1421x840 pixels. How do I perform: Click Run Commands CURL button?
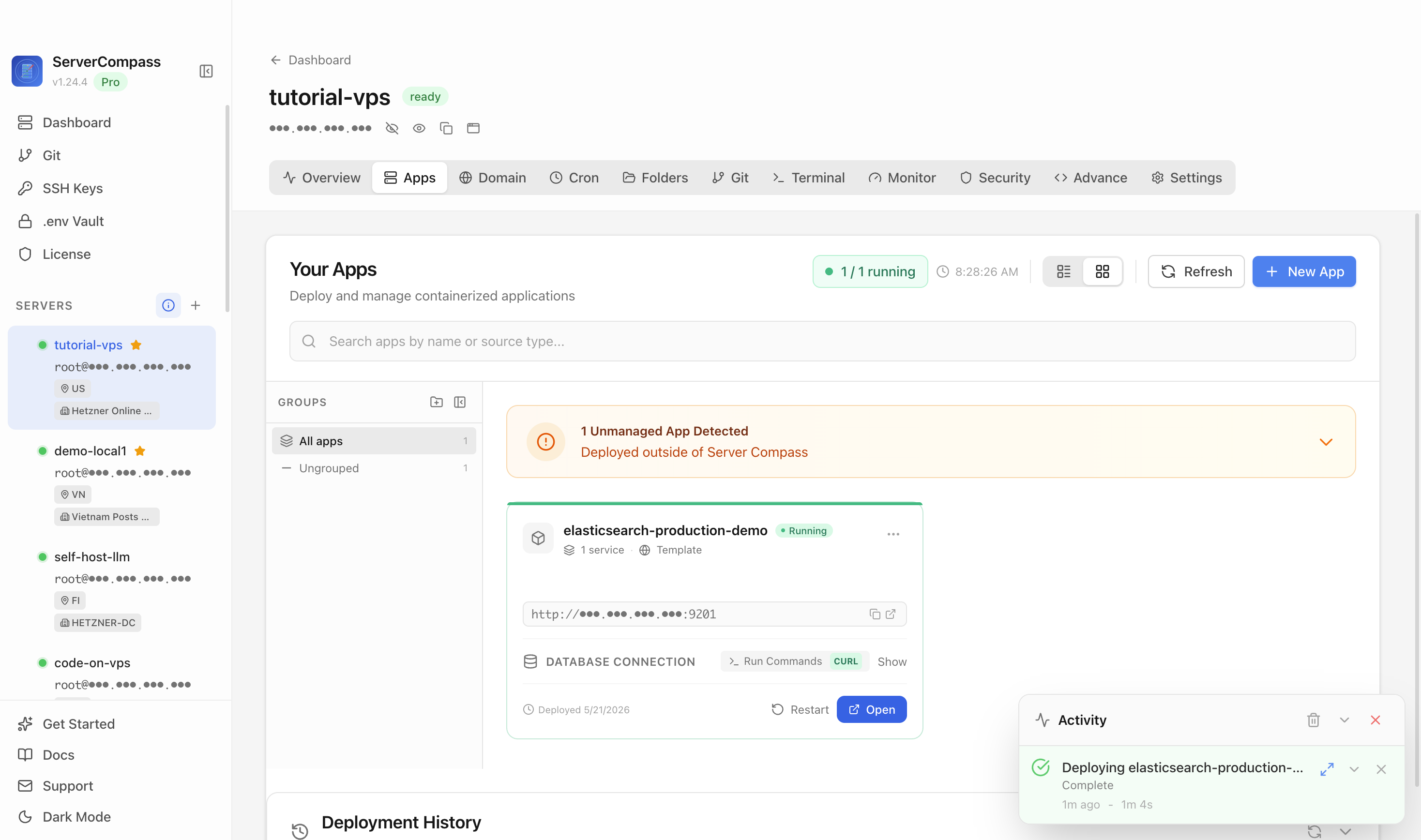(x=795, y=661)
